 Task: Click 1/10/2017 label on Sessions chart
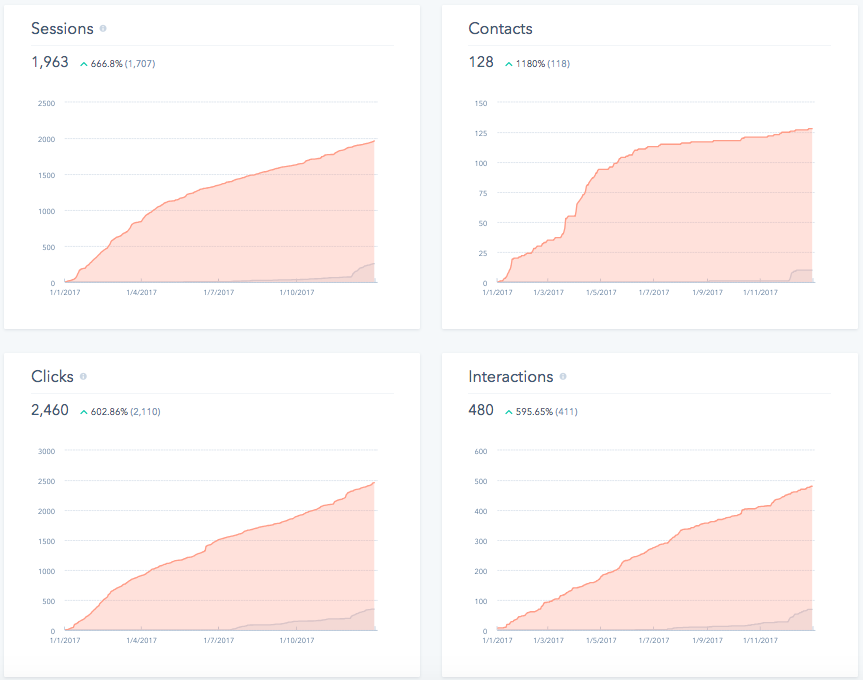tap(297, 292)
